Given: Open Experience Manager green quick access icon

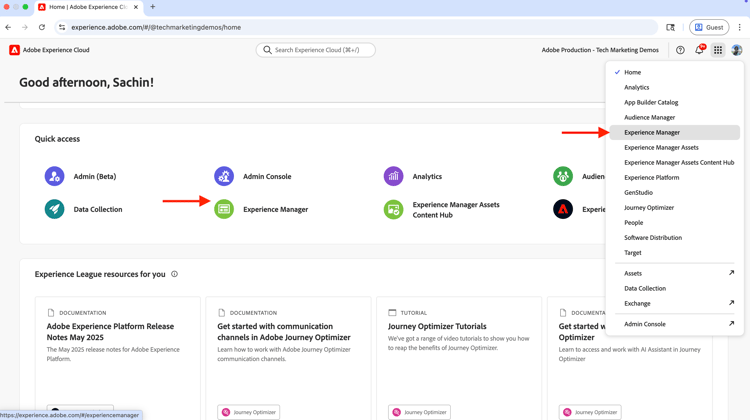Looking at the screenshot, I should pos(224,209).
